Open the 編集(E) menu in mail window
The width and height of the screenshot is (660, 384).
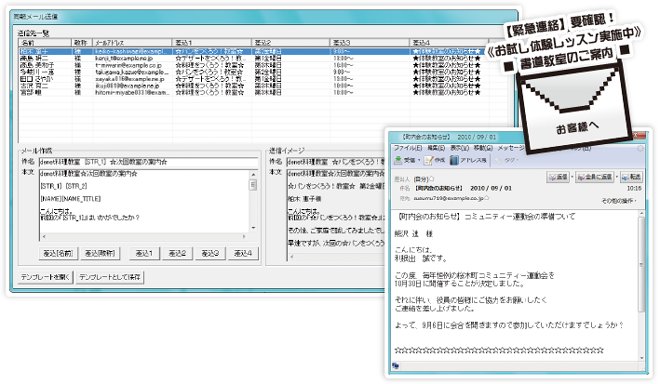(436, 148)
